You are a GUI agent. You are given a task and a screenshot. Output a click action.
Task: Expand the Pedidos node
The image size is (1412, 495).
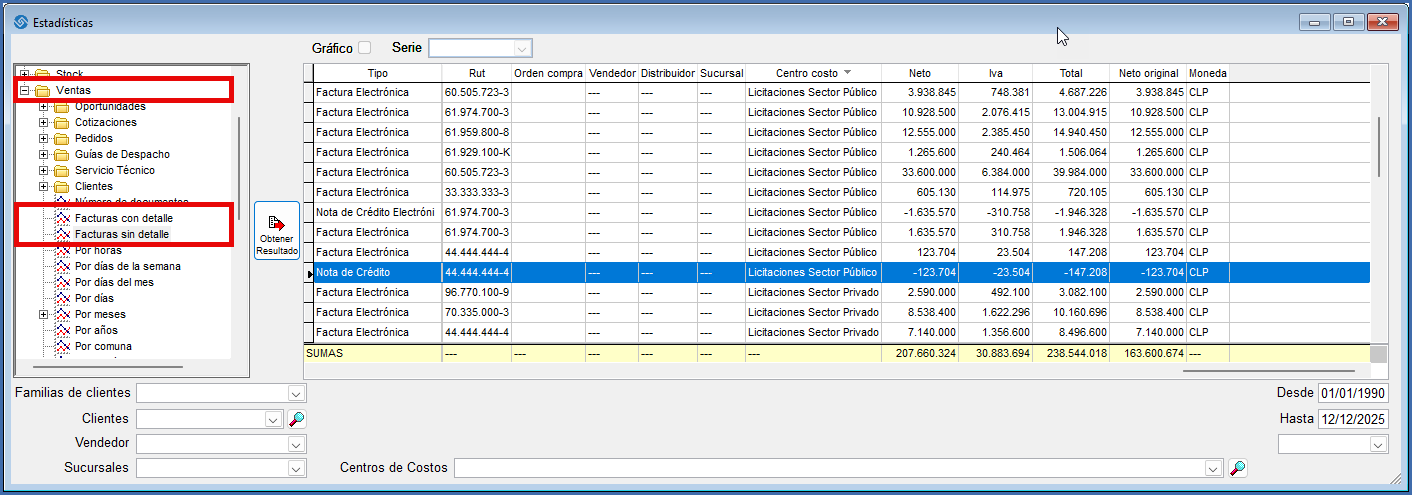[x=44, y=138]
